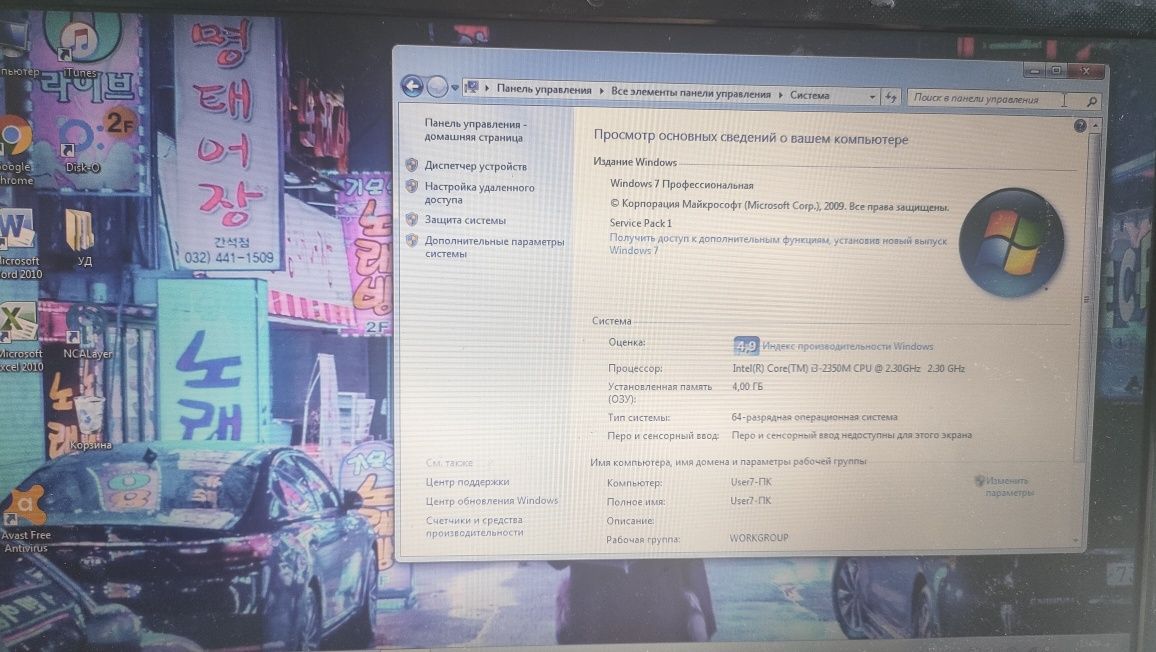Select the WORKGROUP value text

click(x=759, y=538)
